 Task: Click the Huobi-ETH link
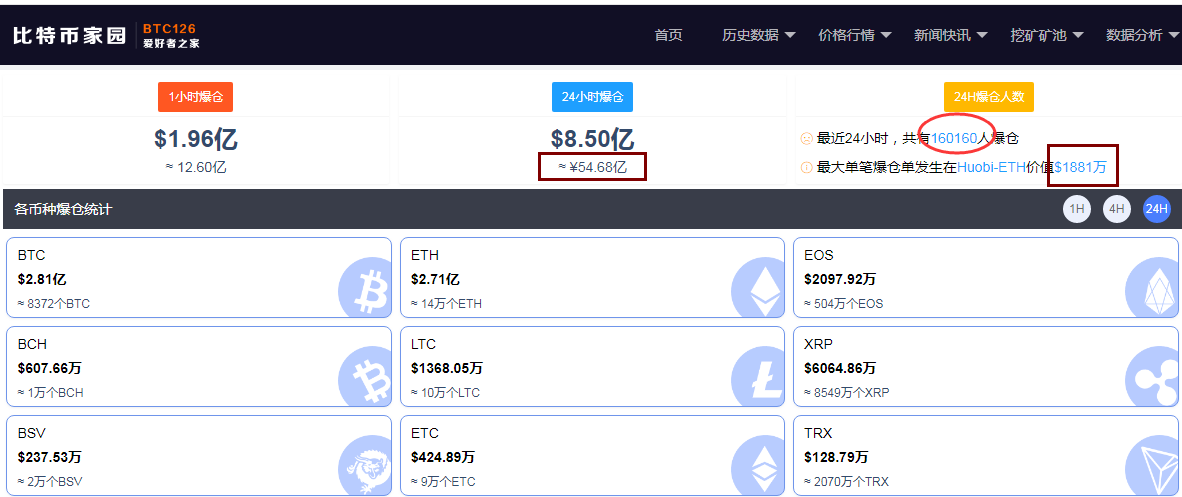pyautogui.click(x=991, y=167)
